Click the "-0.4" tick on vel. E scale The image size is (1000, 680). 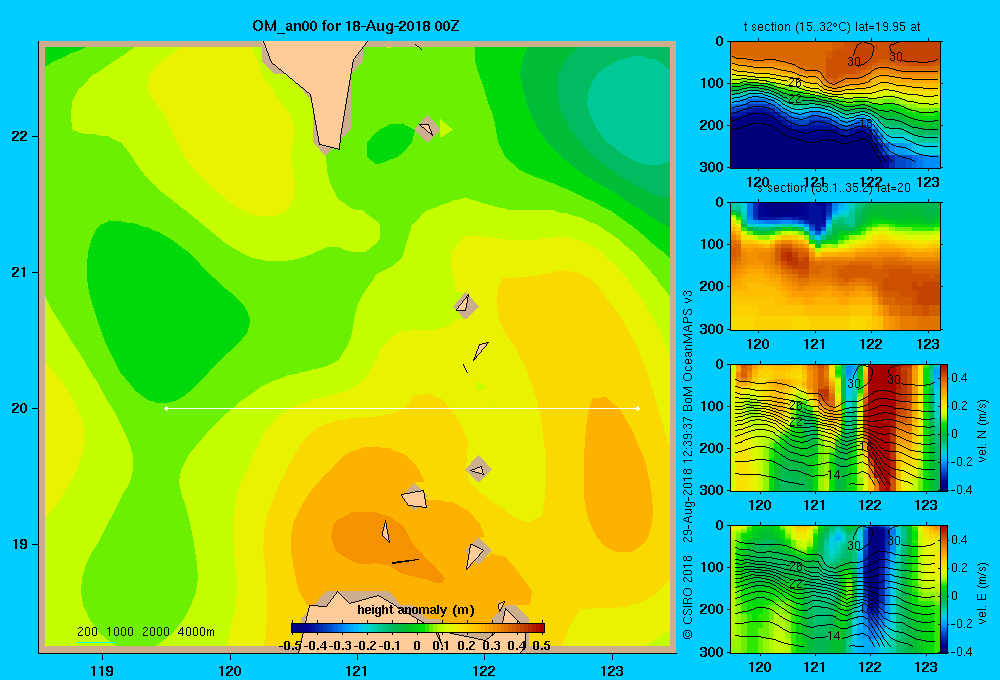(960, 651)
